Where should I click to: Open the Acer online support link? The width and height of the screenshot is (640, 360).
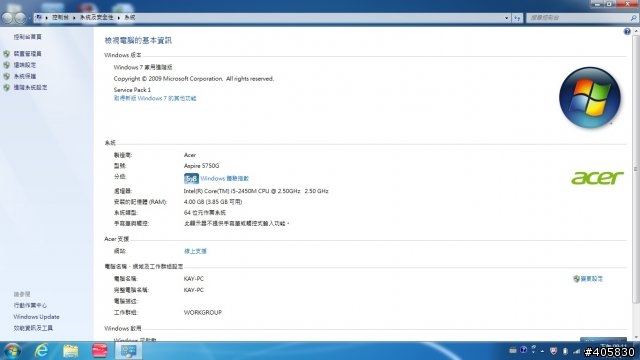195,251
